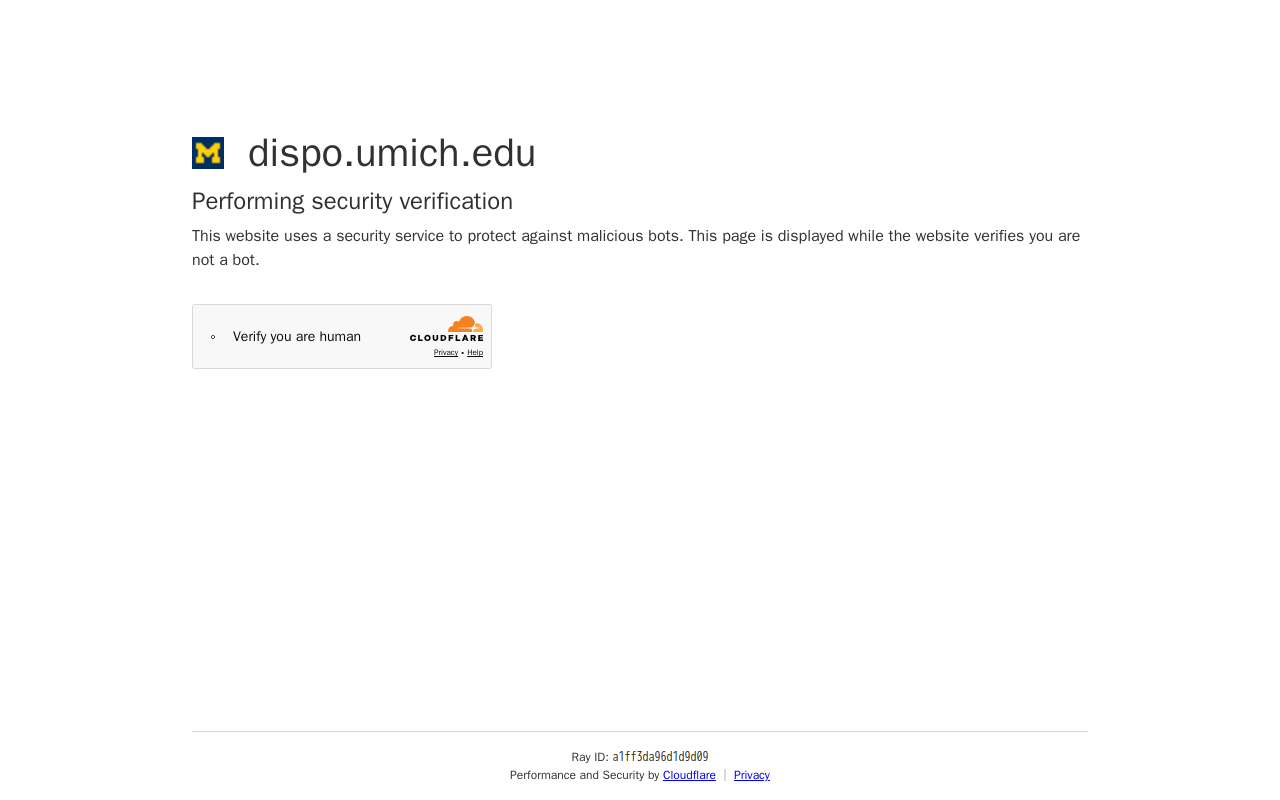
Task: Click the Performing security verification heading
Action: pos(352,201)
